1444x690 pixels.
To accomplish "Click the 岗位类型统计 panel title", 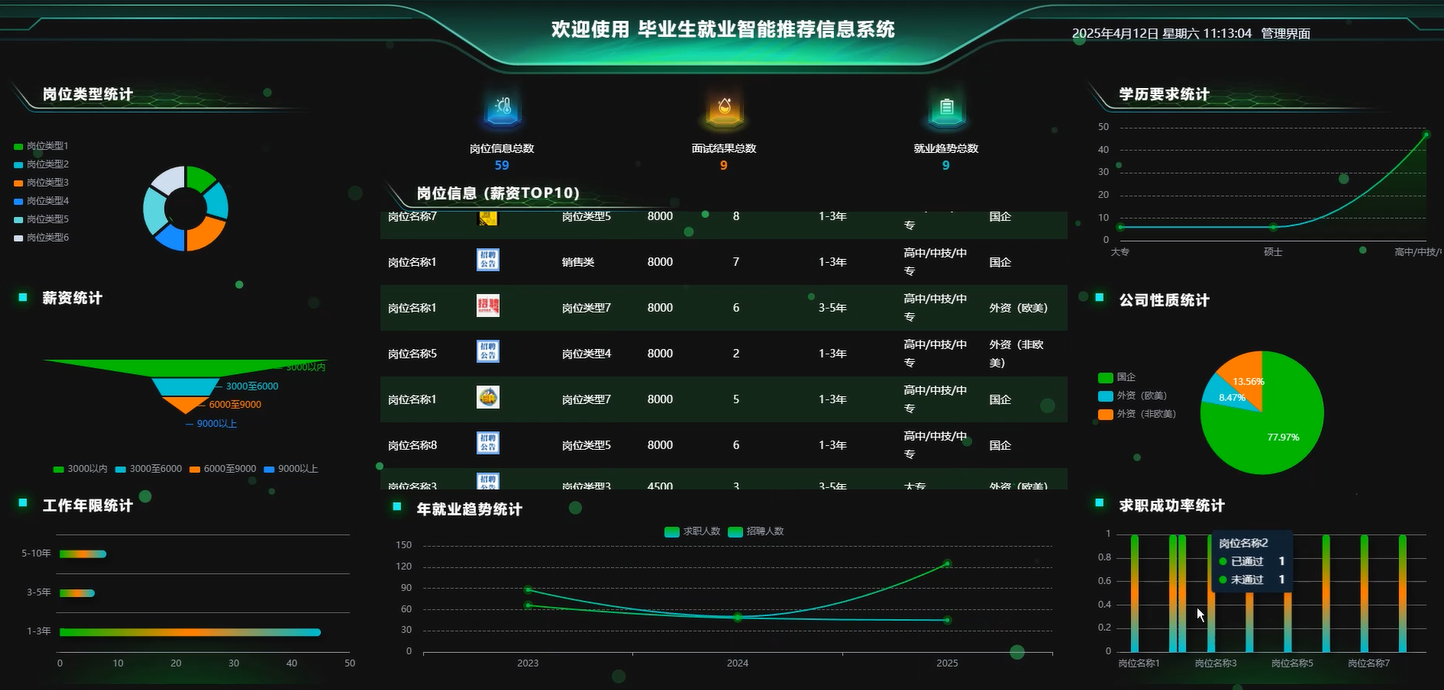I will [x=87, y=95].
